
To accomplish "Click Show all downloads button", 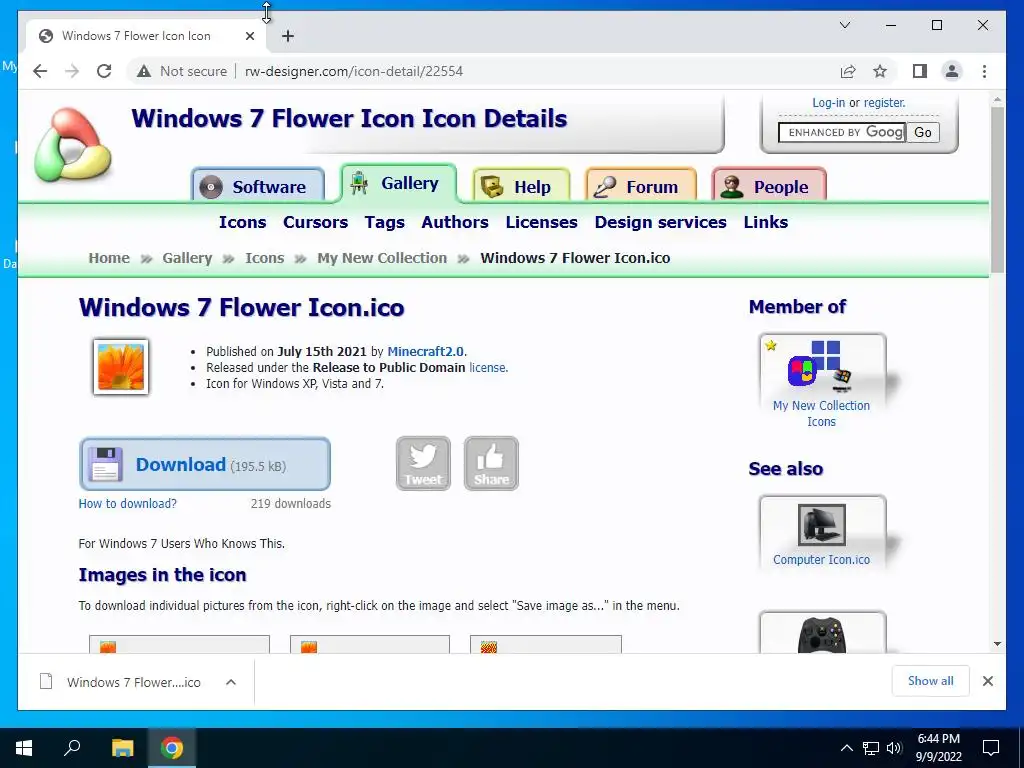I will (x=931, y=681).
